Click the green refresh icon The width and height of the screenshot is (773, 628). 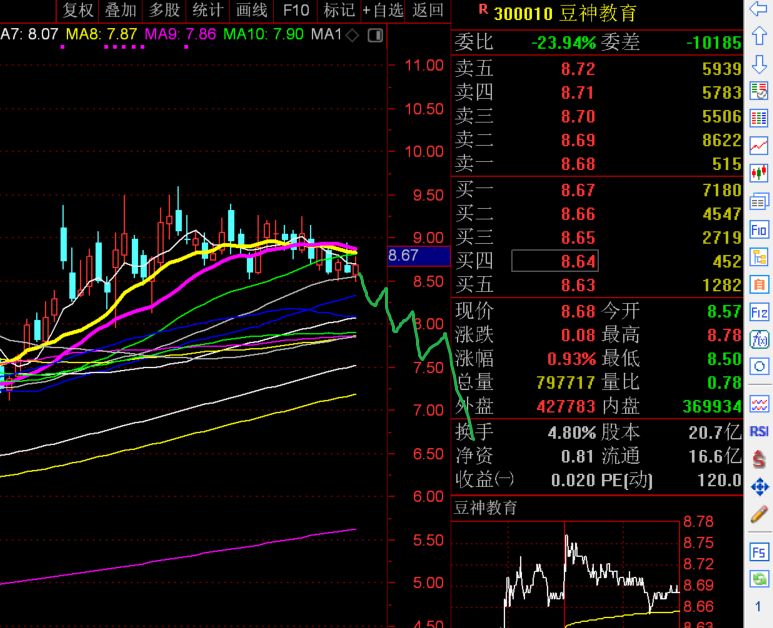759,579
